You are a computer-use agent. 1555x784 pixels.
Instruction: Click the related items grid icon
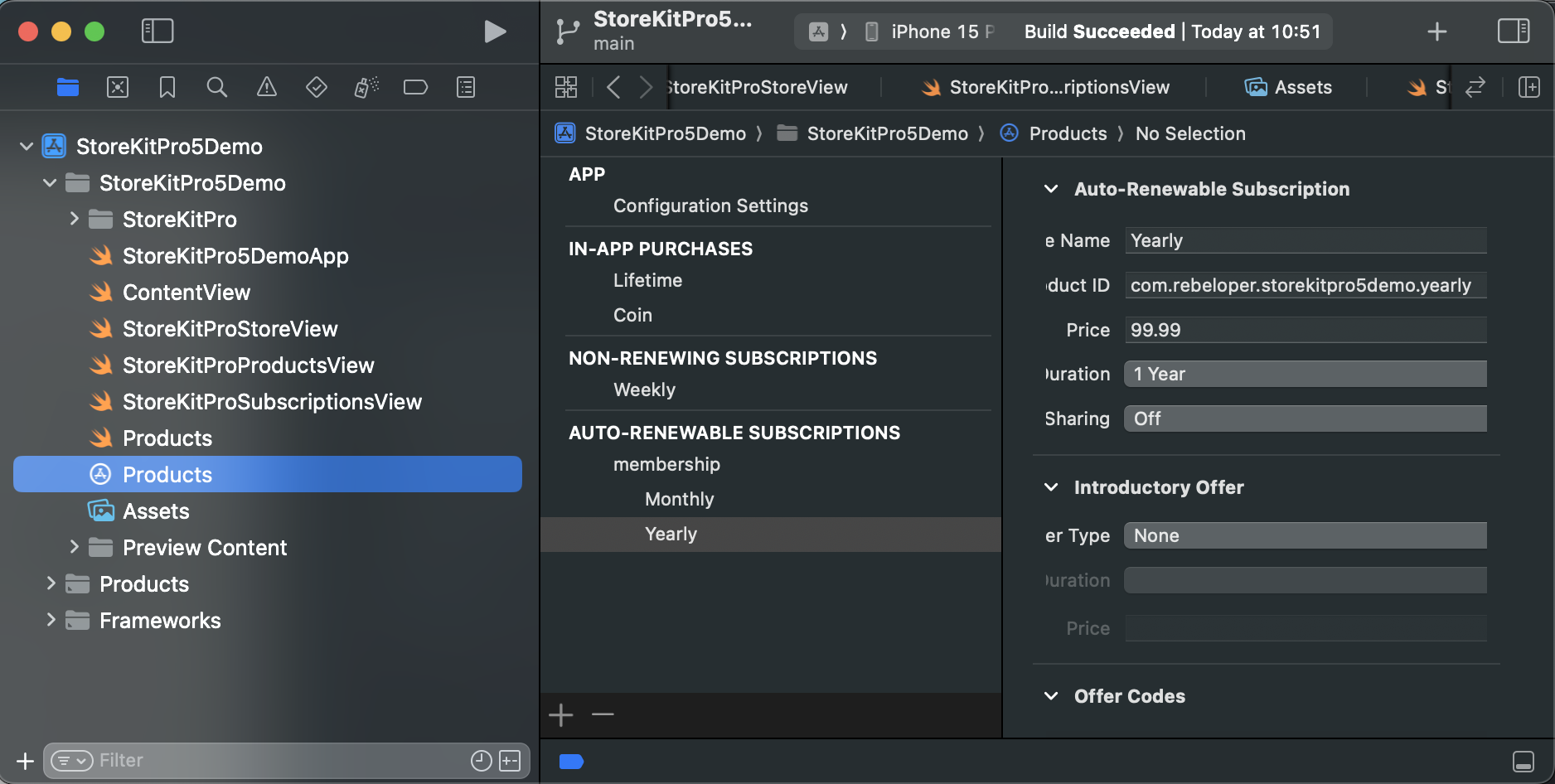coord(566,87)
